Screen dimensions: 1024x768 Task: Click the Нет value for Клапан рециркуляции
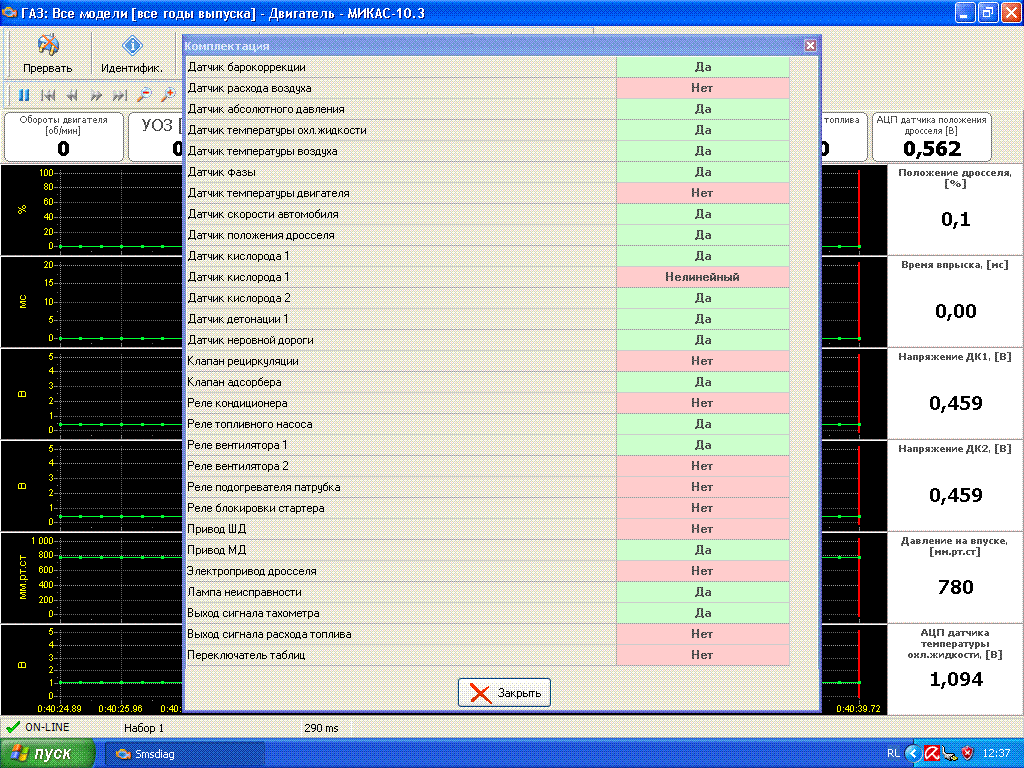pyautogui.click(x=702, y=361)
